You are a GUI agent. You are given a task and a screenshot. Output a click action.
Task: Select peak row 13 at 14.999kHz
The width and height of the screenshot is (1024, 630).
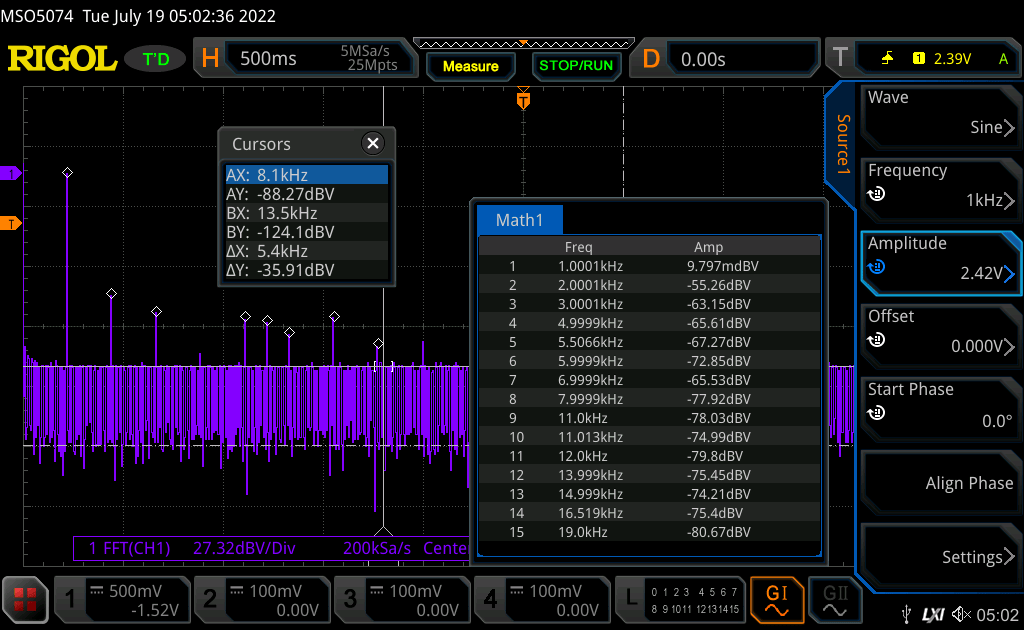click(649, 494)
